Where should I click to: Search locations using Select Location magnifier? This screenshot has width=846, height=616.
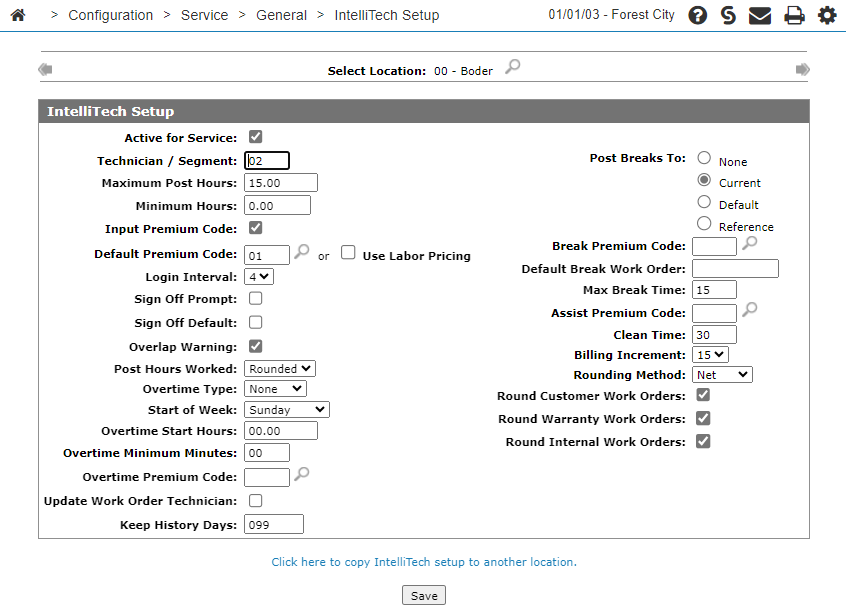(x=513, y=67)
